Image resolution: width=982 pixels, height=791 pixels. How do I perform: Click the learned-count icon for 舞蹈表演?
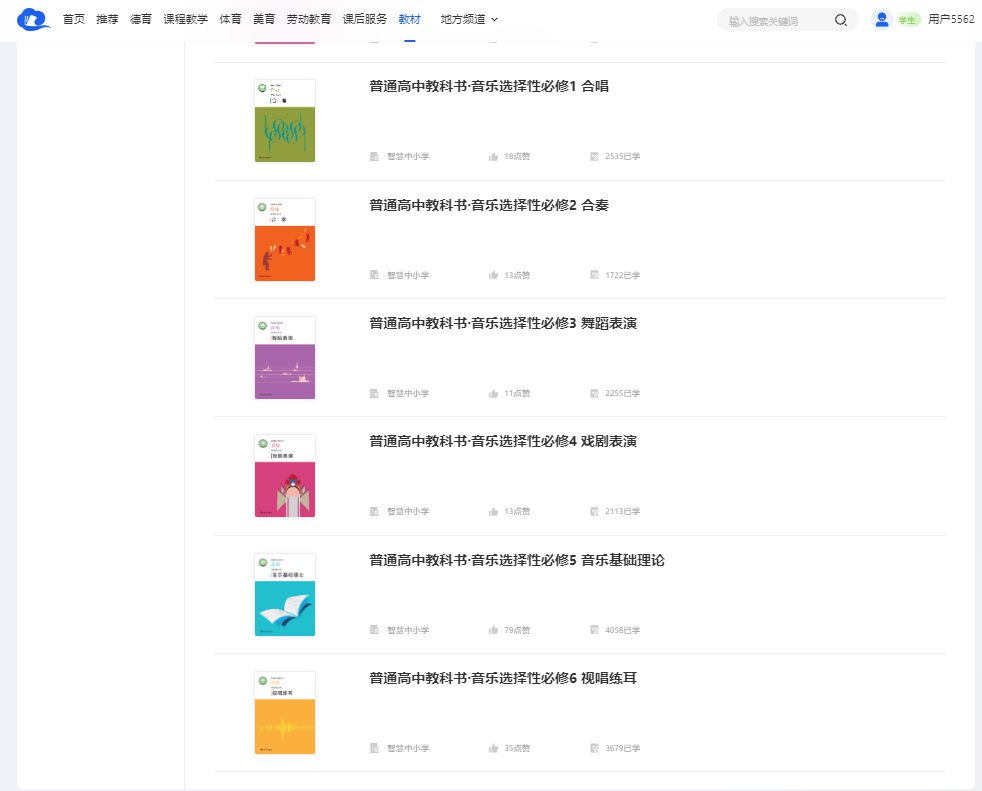(594, 394)
